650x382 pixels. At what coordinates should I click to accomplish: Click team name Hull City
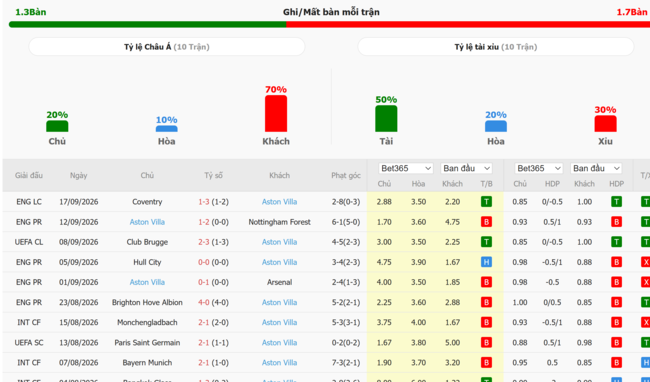tap(147, 262)
